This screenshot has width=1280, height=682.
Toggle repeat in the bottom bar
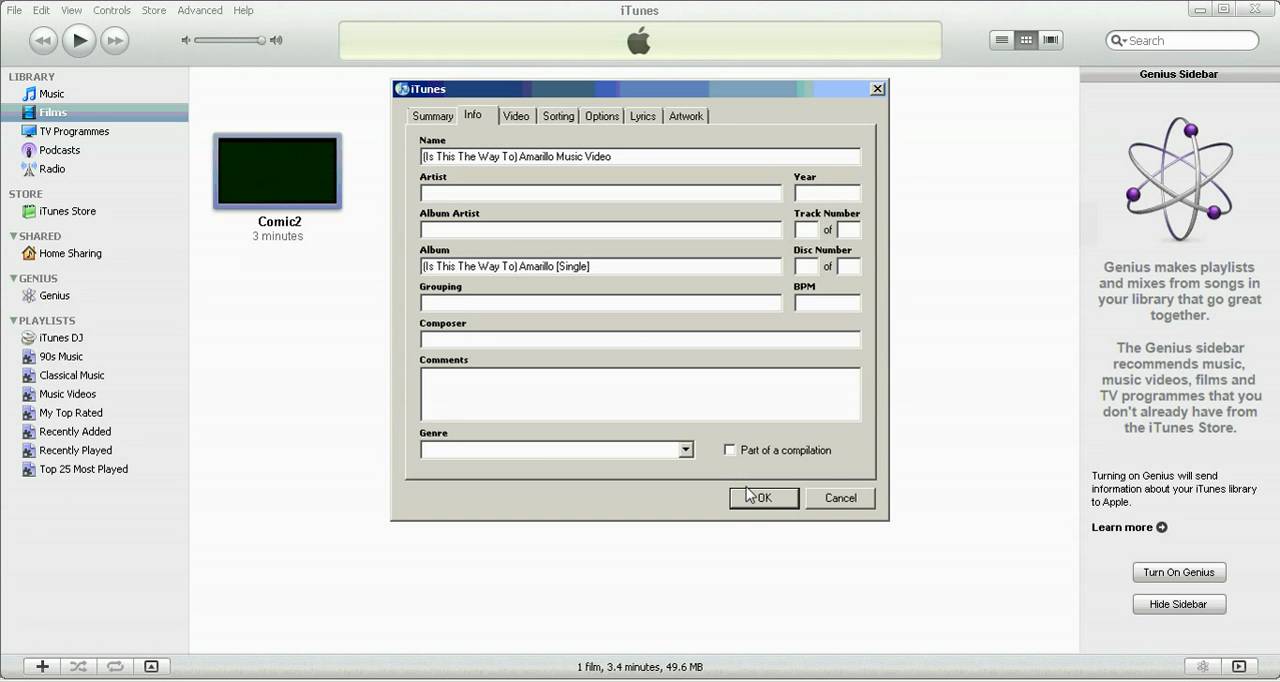pos(114,666)
